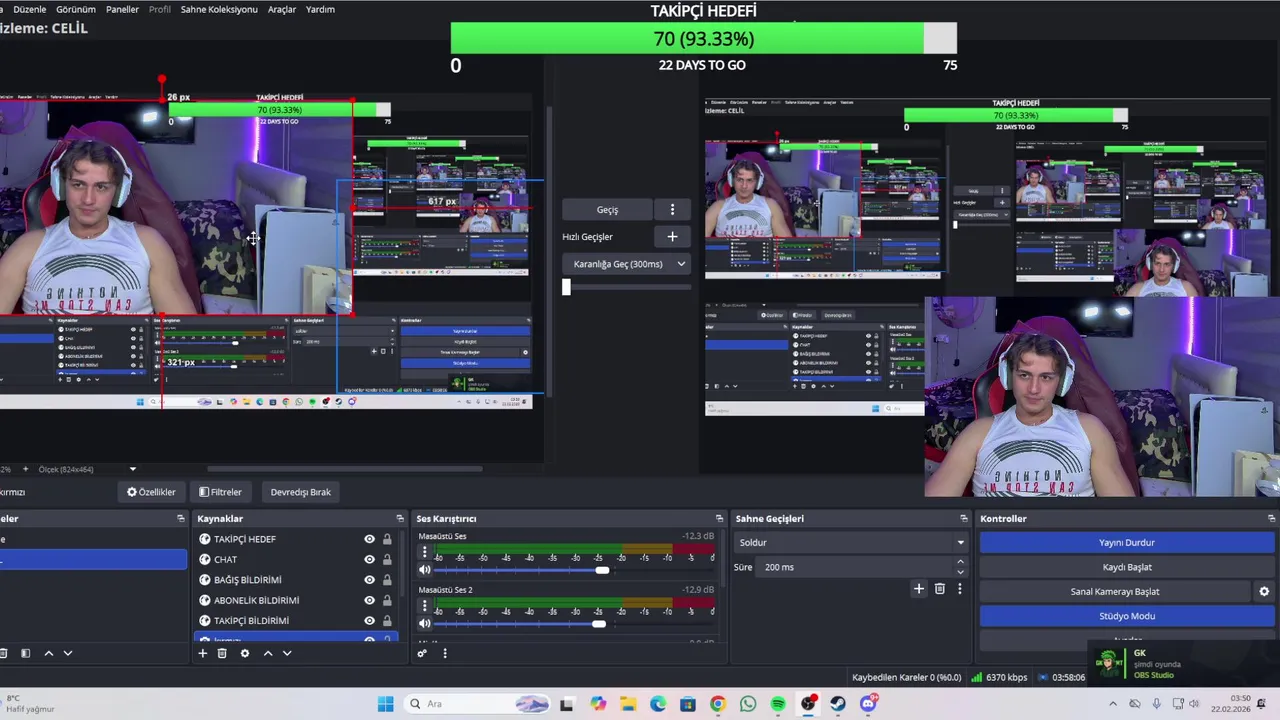Adjust the Masaüstü Ses 2 volume slider
The height and width of the screenshot is (720, 1280).
[x=598, y=624]
